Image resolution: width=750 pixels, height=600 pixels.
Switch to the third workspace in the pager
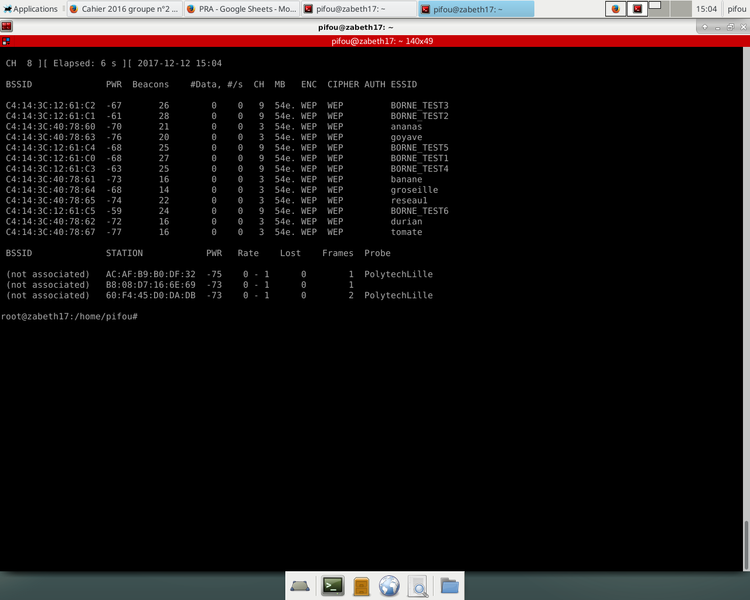click(x=659, y=9)
